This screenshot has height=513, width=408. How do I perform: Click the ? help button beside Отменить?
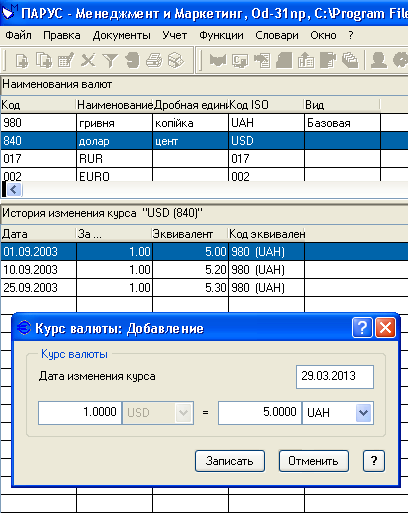pos(374,461)
